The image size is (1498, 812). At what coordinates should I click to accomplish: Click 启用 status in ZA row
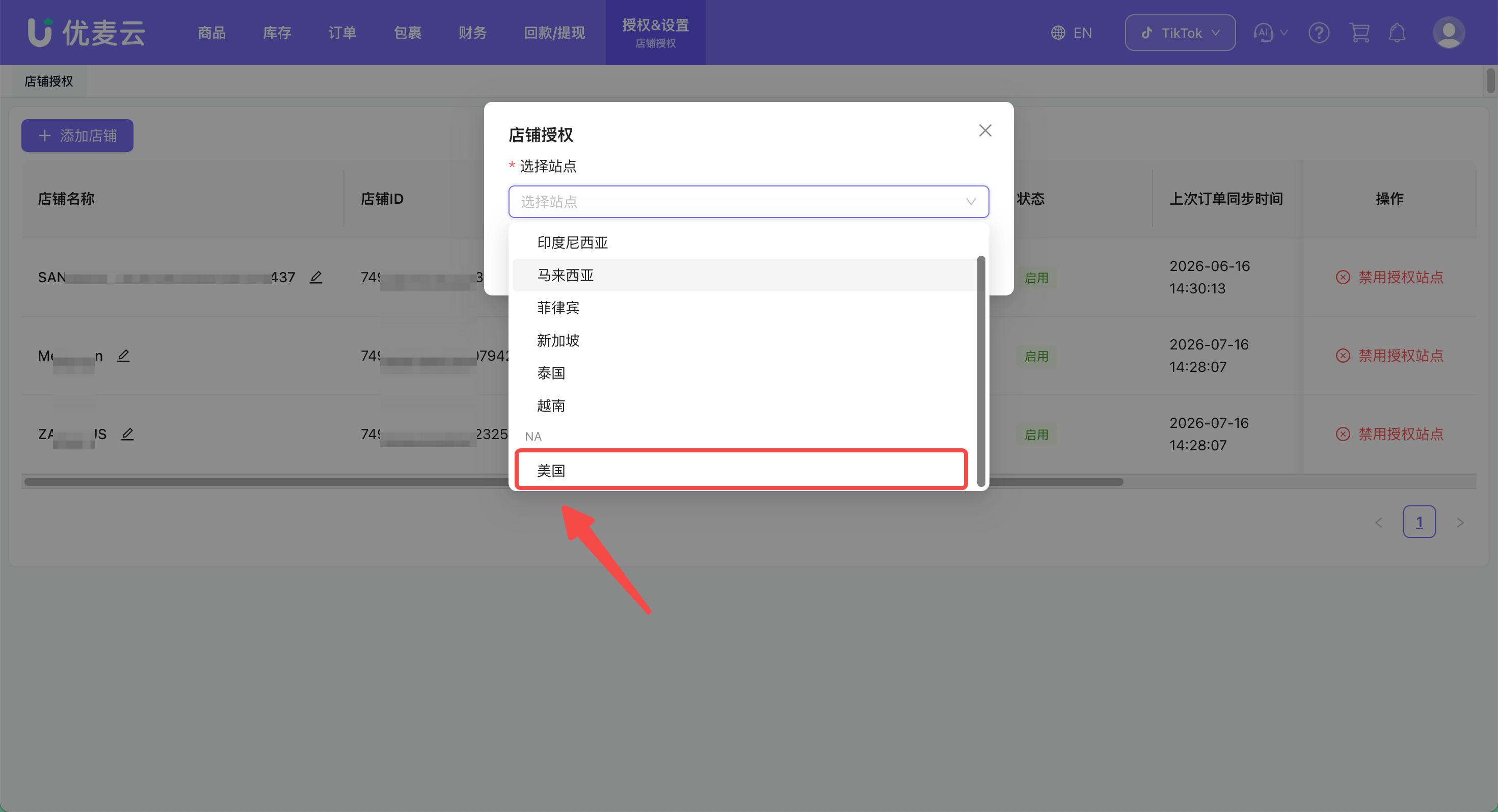tap(1036, 435)
